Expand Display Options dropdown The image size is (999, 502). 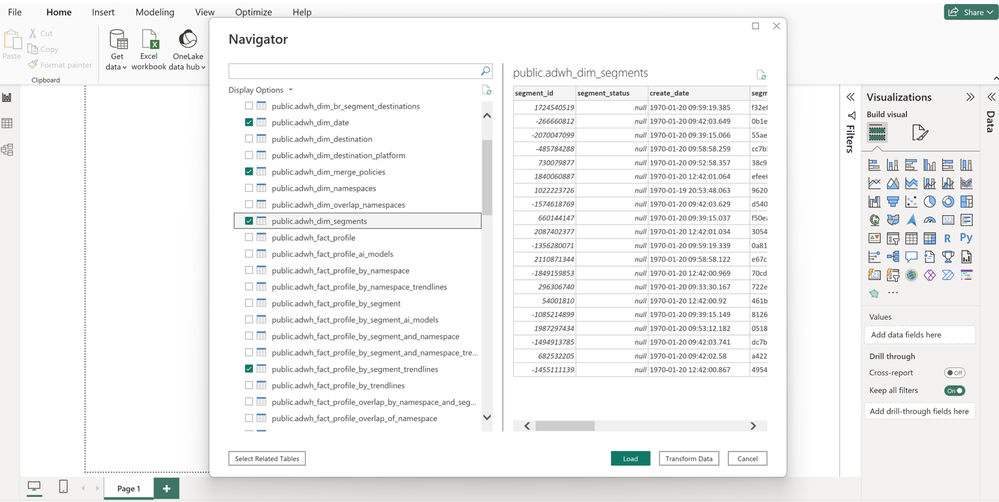[x=261, y=90]
